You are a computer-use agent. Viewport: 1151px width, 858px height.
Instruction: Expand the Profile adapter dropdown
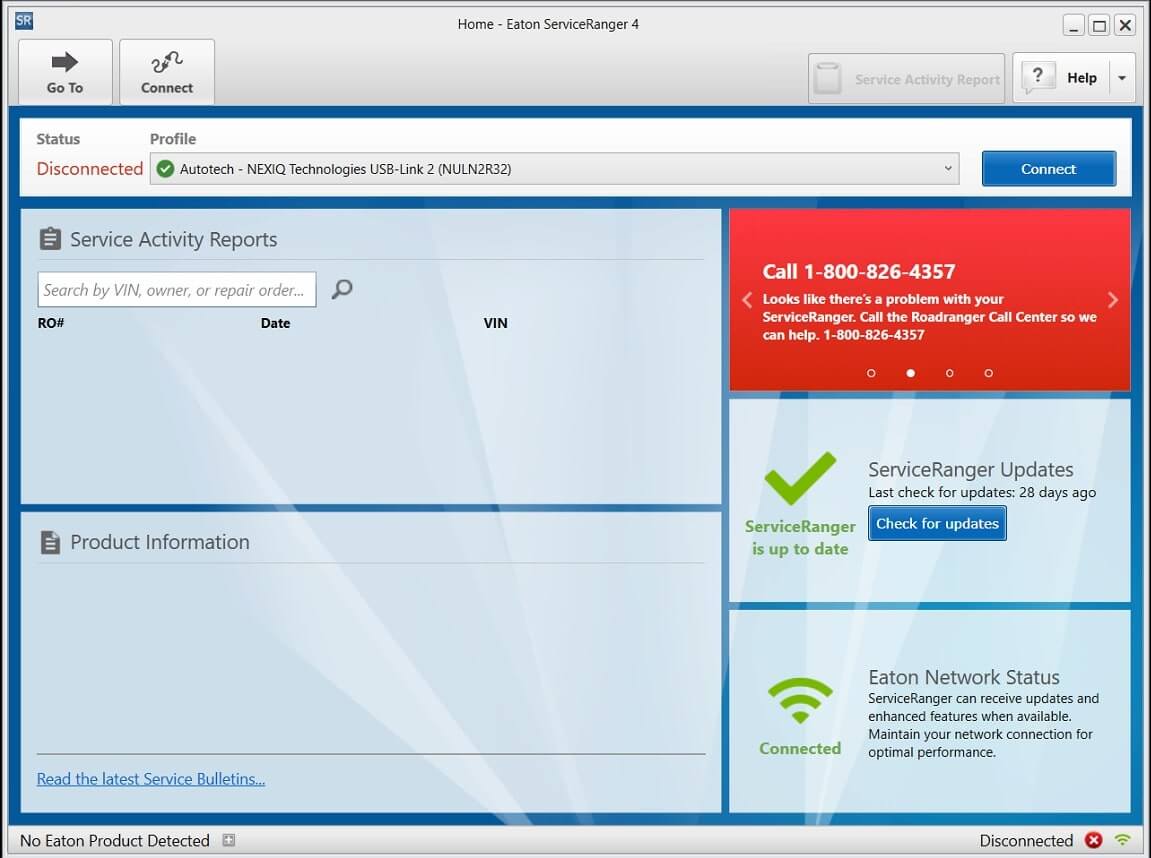coord(948,169)
